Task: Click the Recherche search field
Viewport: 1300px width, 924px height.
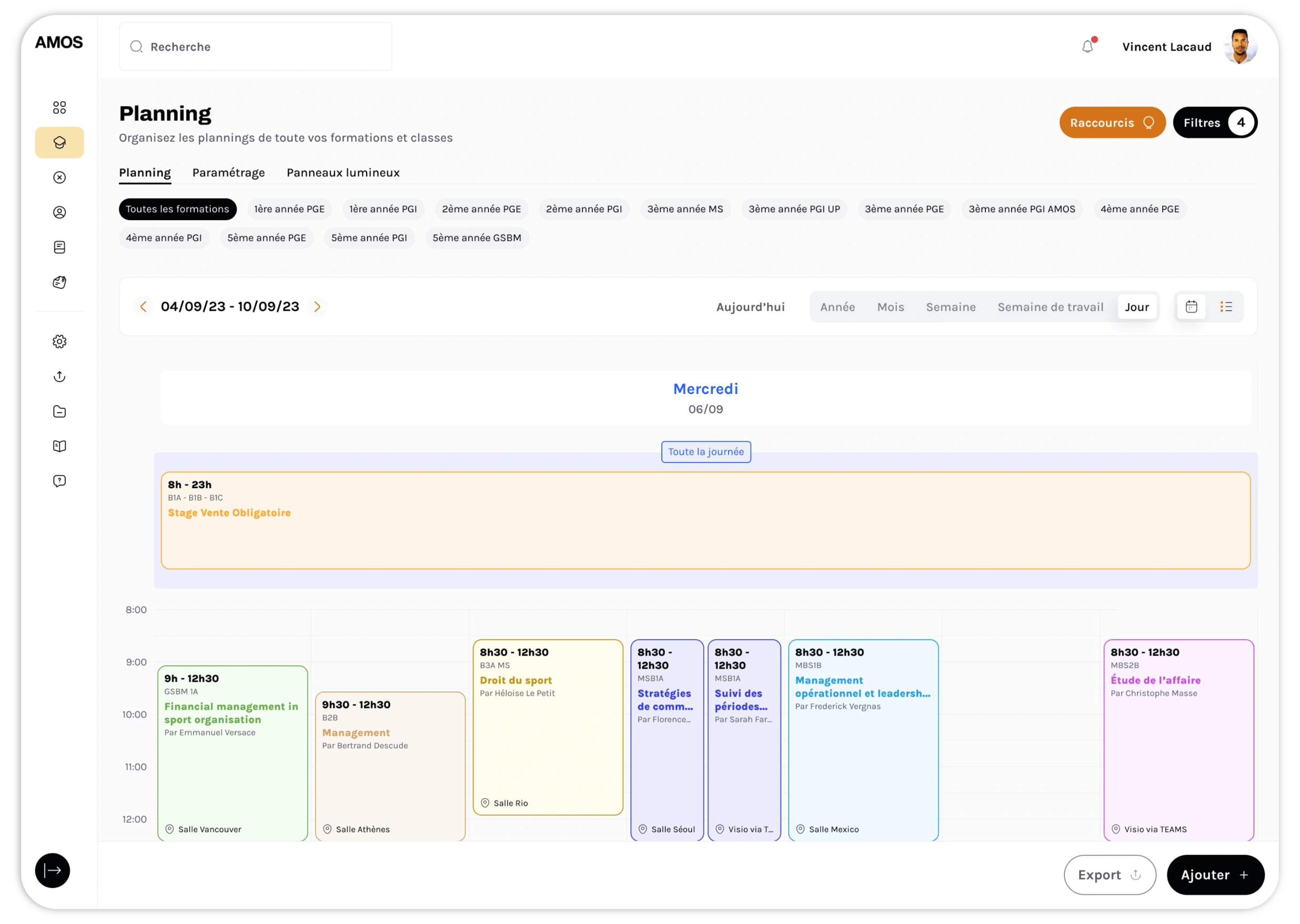Action: (256, 46)
